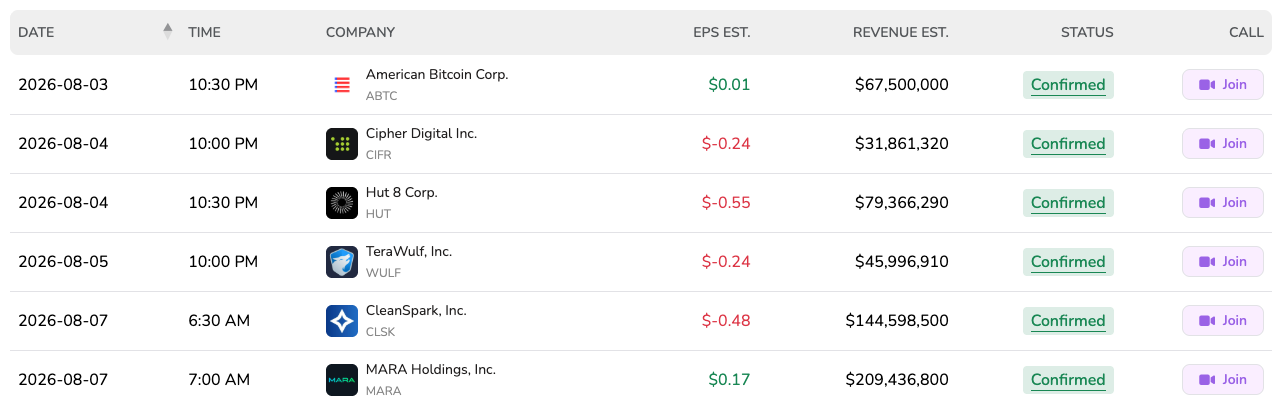Sort table by the COMPANY column header
This screenshot has height=409, width=1285.
pos(360,32)
